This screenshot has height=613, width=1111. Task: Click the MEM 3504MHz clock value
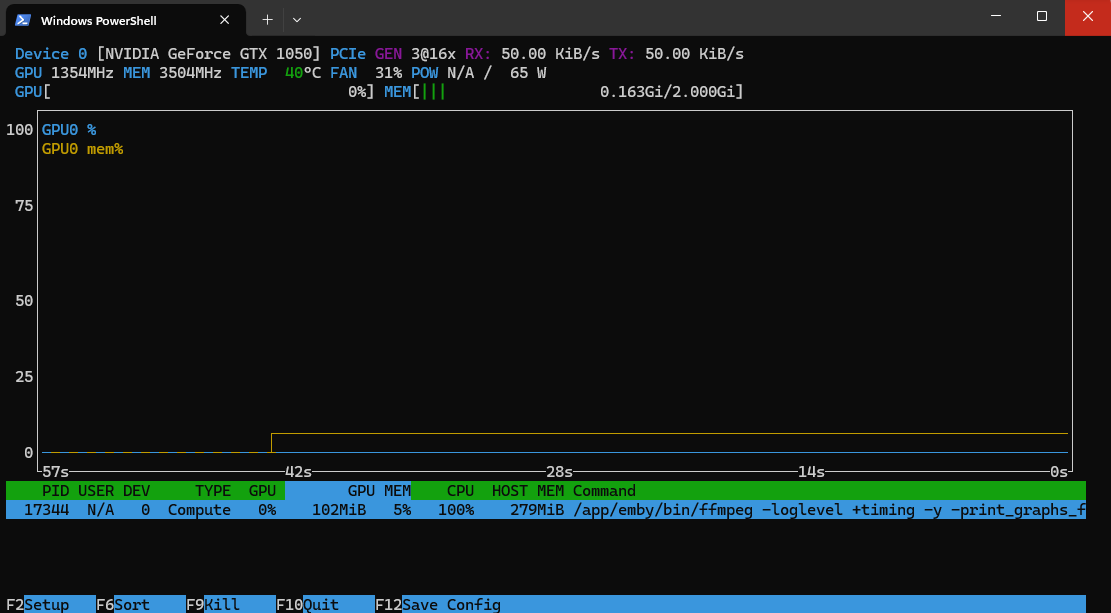(x=172, y=73)
